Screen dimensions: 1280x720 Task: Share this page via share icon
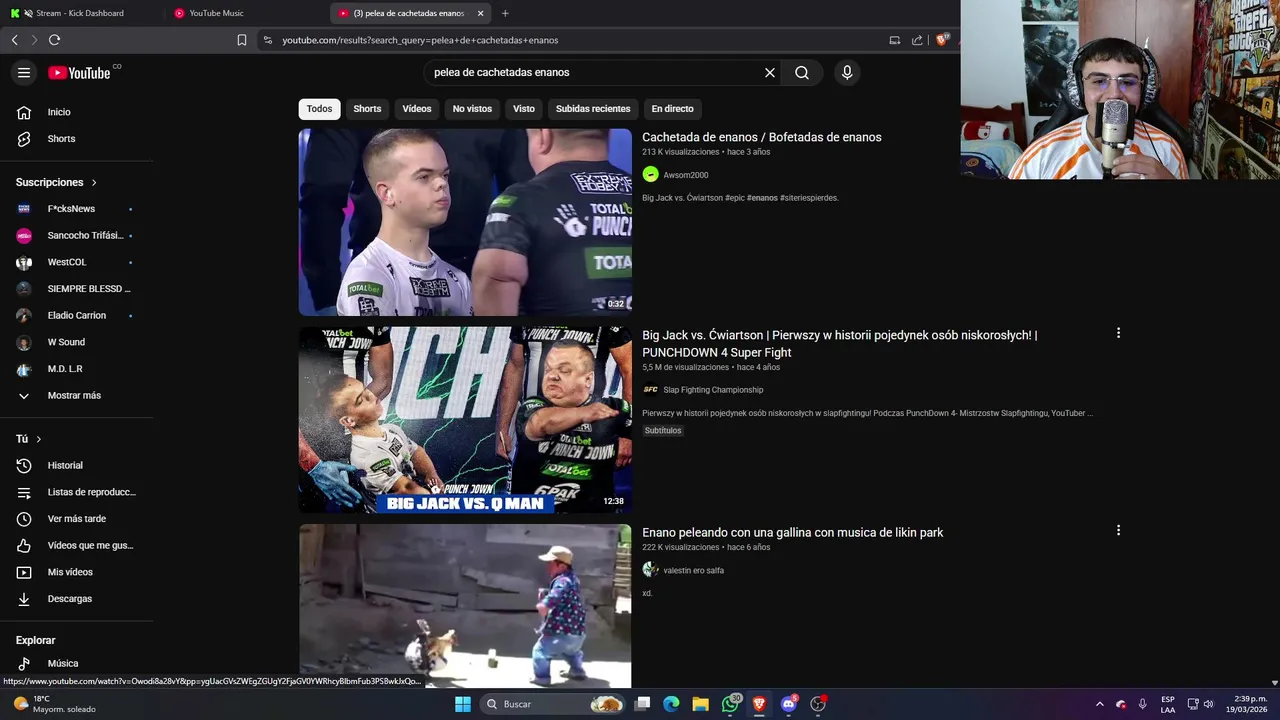point(917,40)
